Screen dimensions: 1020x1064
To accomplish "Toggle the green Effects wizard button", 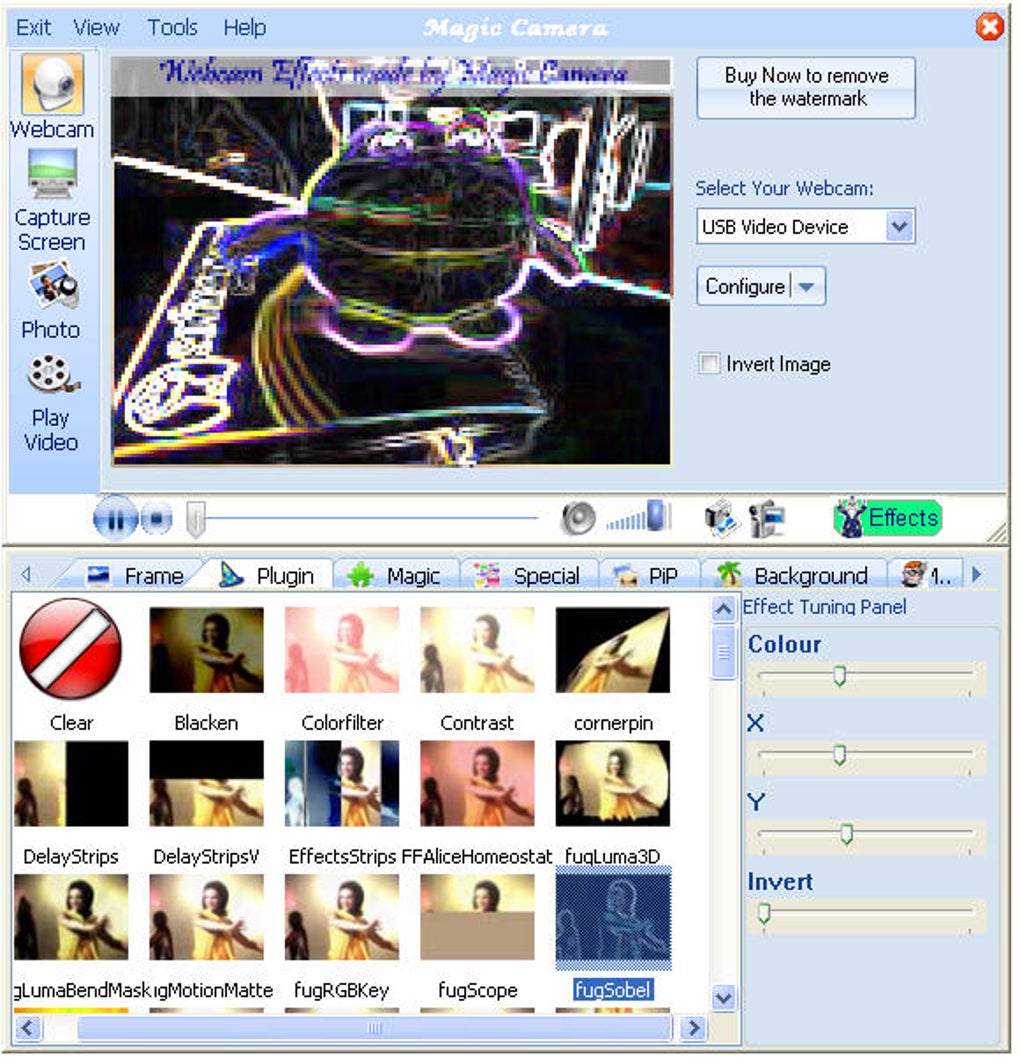I will (x=890, y=520).
